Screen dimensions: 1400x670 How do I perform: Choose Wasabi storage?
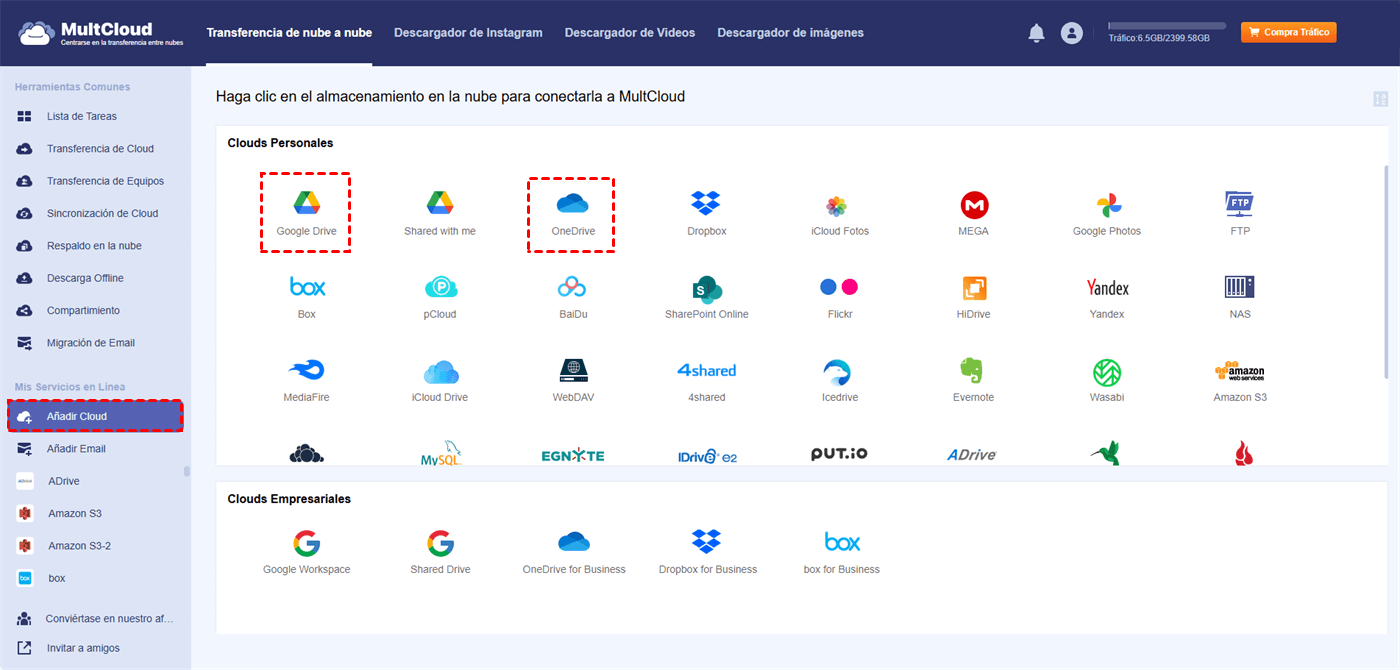[1106, 380]
